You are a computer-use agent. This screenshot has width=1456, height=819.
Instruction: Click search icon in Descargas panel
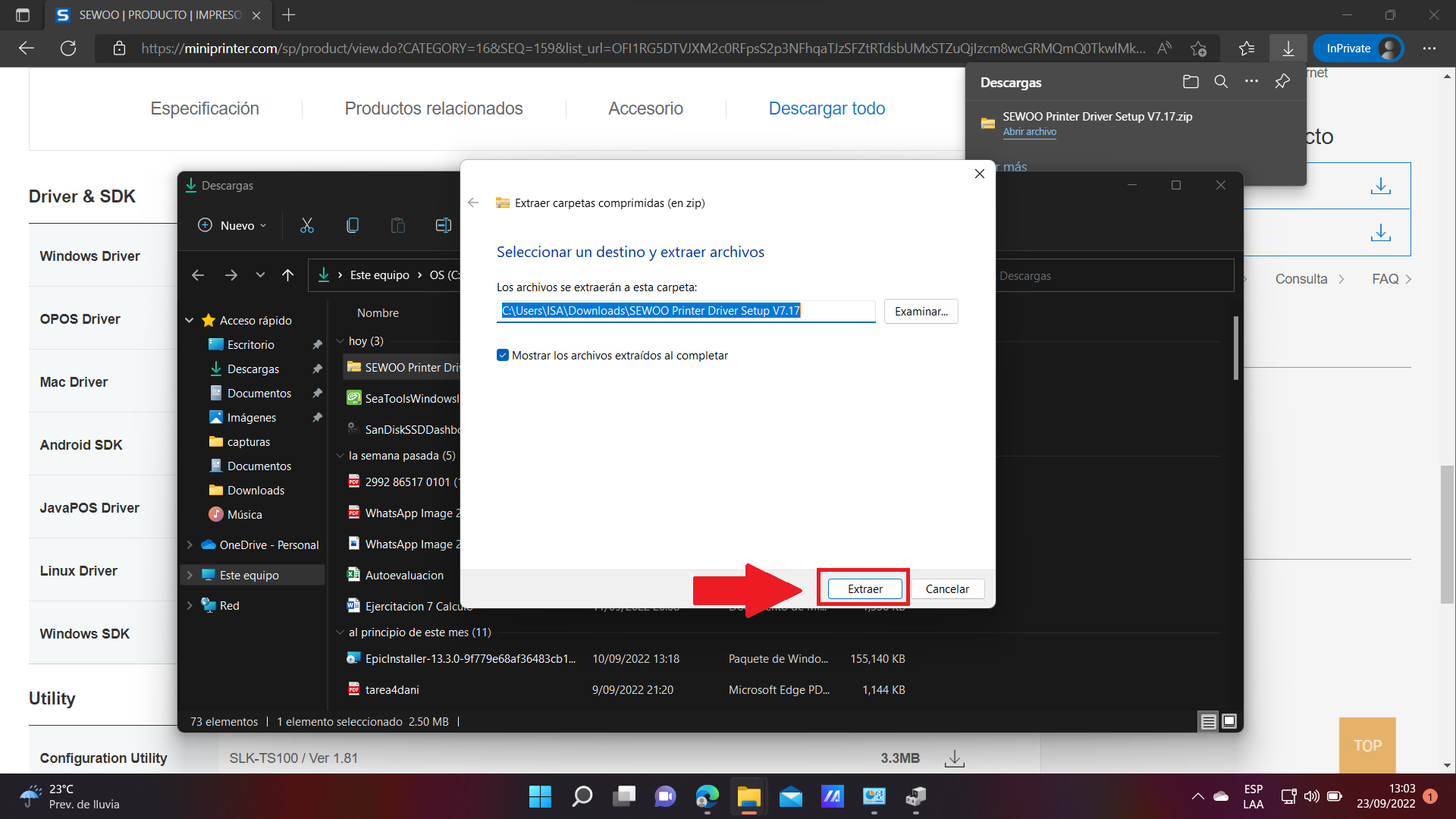pos(1221,82)
